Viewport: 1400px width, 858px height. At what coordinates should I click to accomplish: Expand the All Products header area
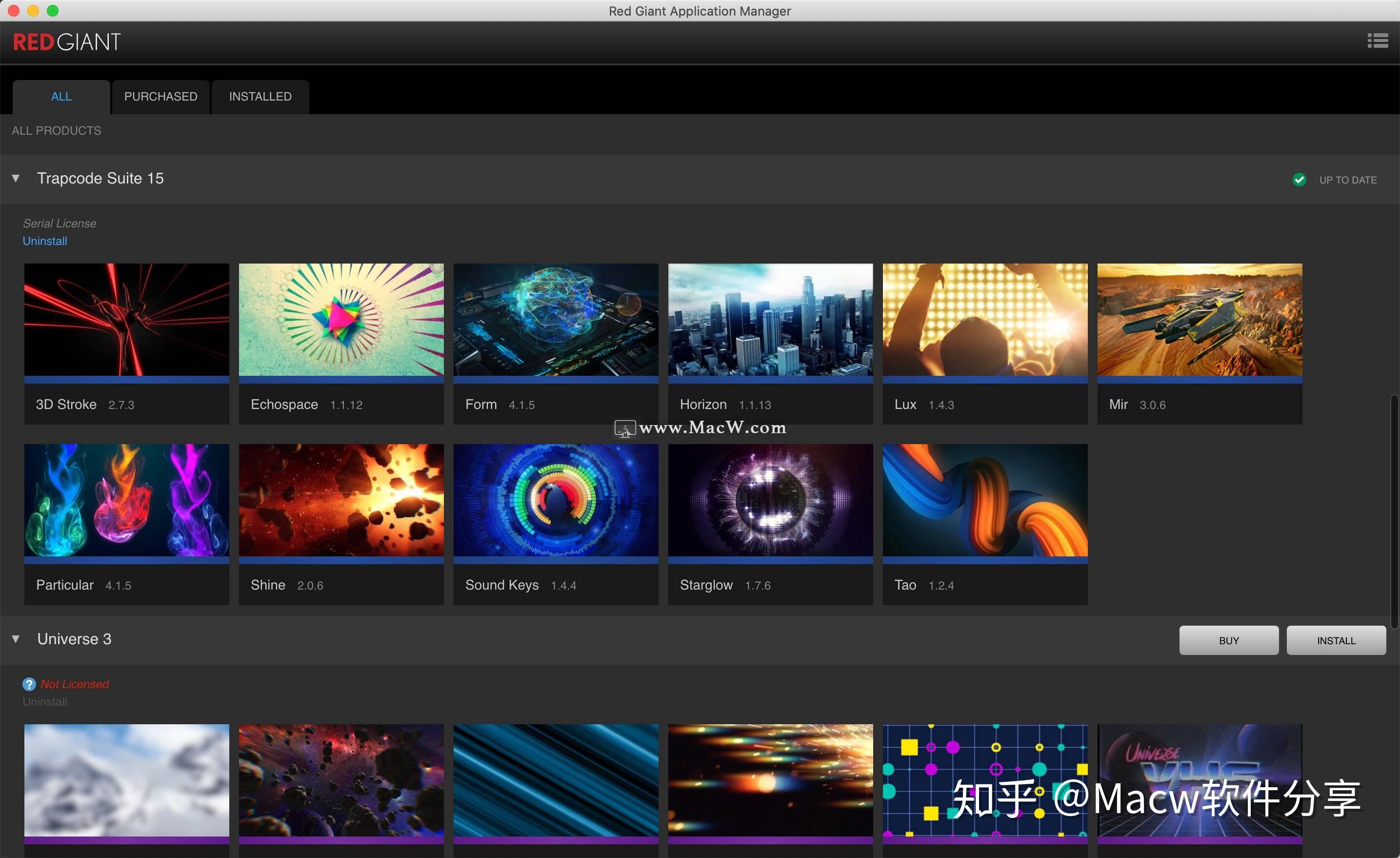click(56, 130)
